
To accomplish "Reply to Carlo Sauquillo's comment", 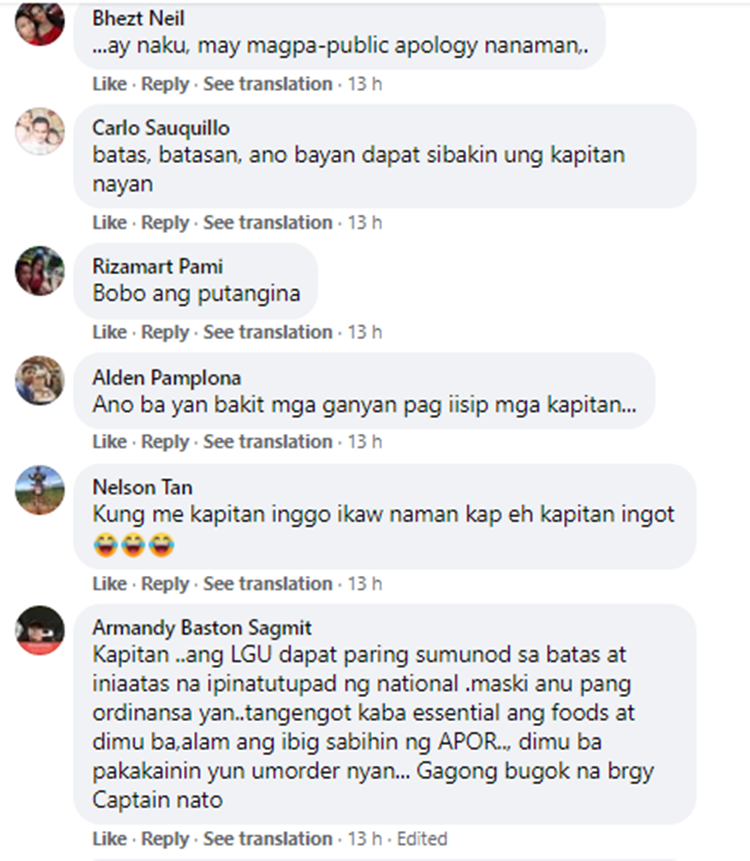I will [165, 222].
